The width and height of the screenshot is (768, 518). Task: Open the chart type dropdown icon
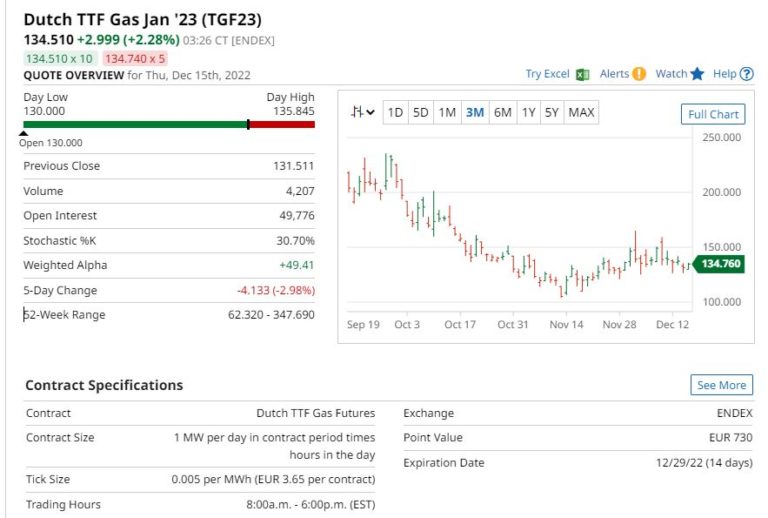362,112
